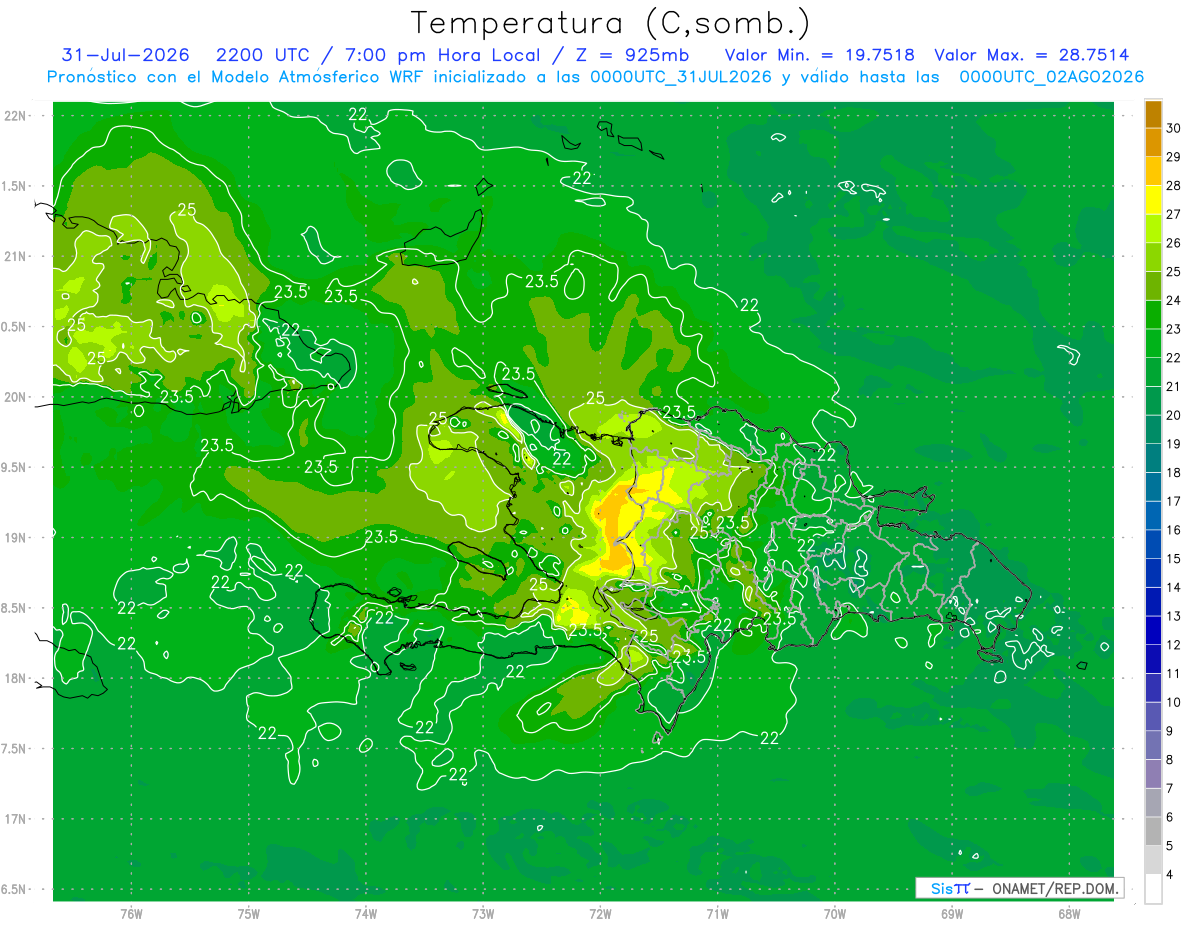Click the '17N' latitude label
Image resolution: width=1200 pixels, height=927 pixels.
pos(14,819)
